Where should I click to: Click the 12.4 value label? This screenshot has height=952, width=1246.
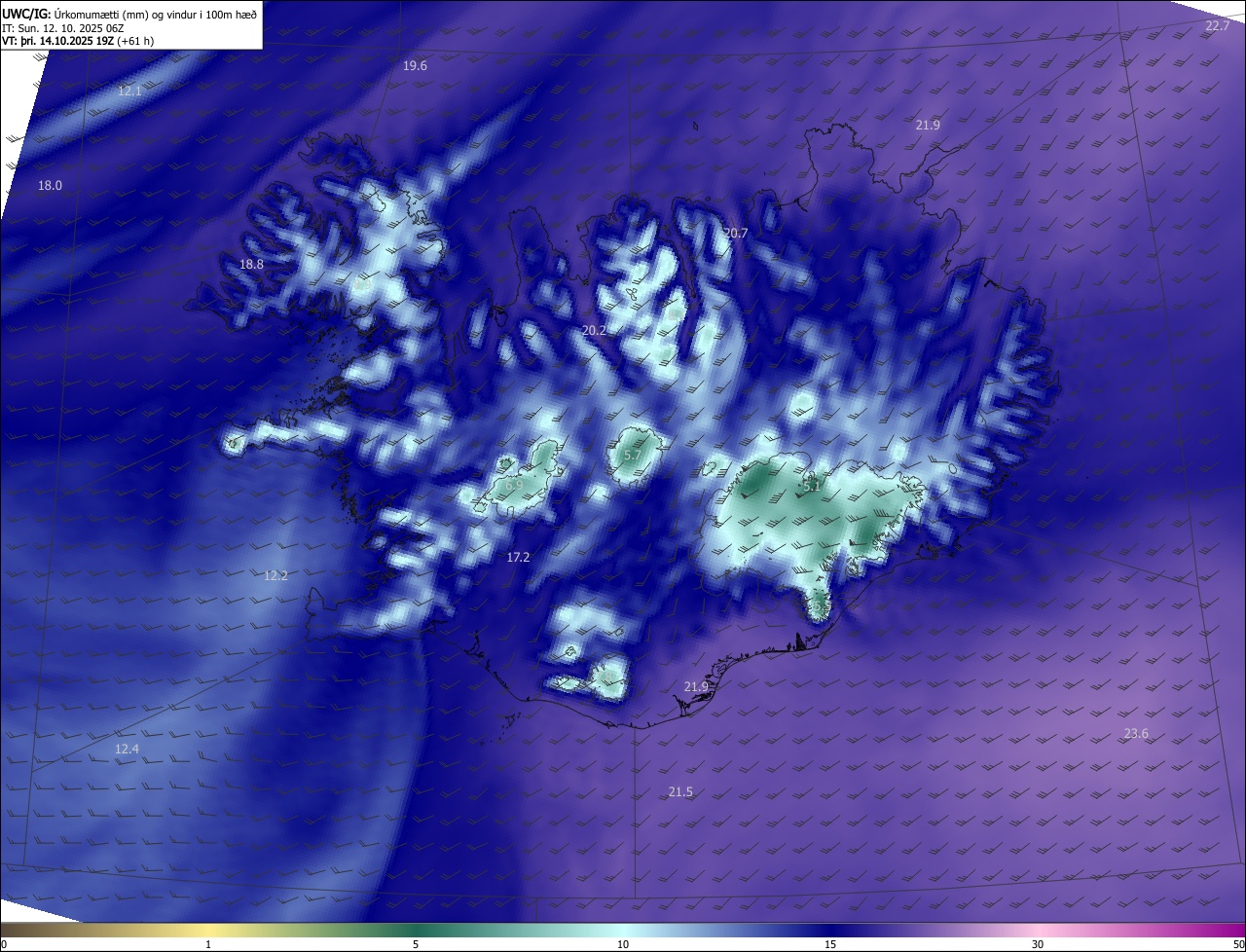click(127, 750)
